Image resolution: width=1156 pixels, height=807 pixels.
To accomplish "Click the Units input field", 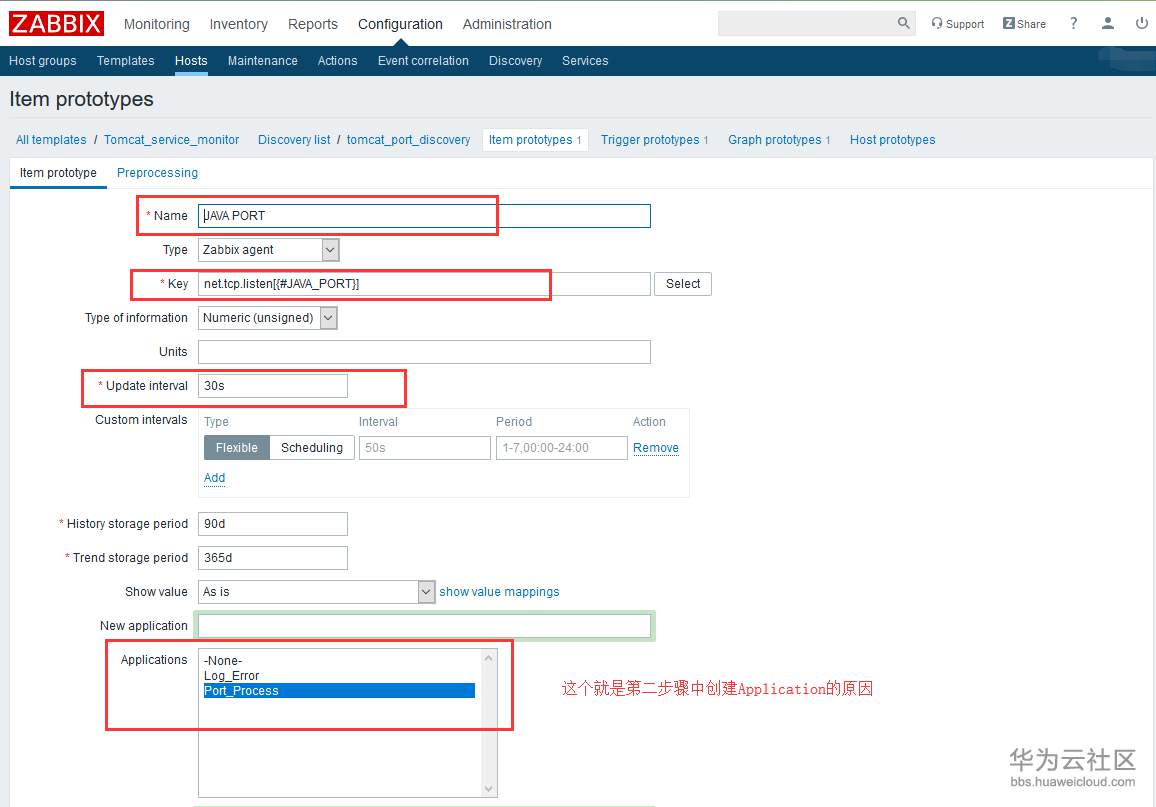I will click(x=424, y=352).
